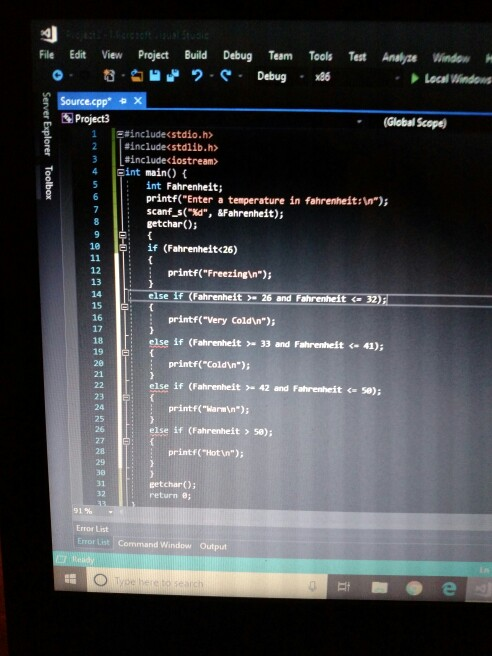Close the Source.cpp tab
492x656 pixels.
(x=138, y=101)
